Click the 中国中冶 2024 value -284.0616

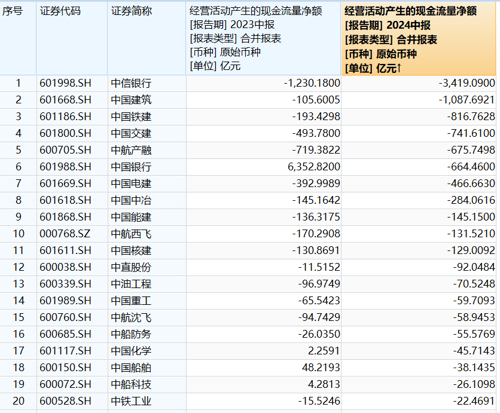pyautogui.click(x=471, y=200)
